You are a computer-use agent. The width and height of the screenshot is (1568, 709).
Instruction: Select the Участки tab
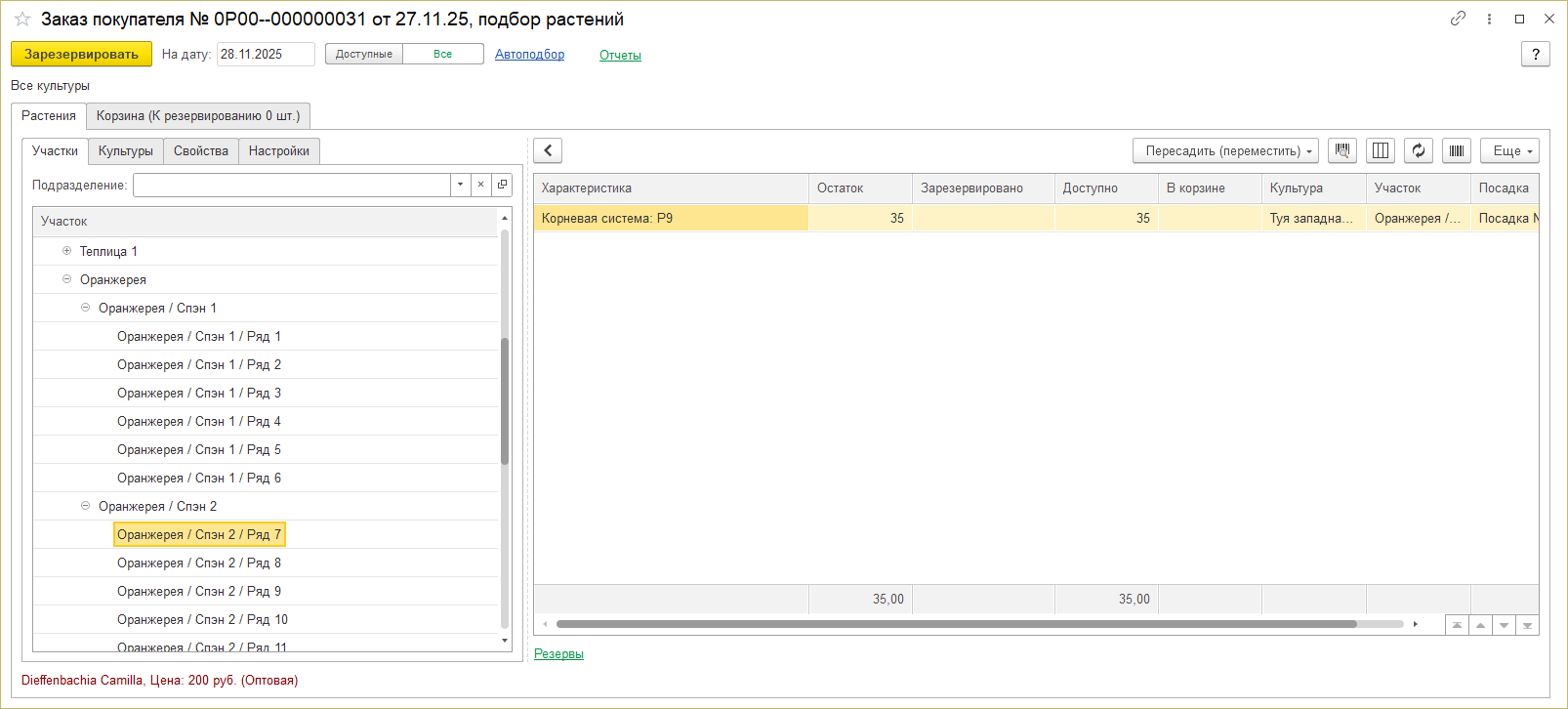pyautogui.click(x=55, y=151)
